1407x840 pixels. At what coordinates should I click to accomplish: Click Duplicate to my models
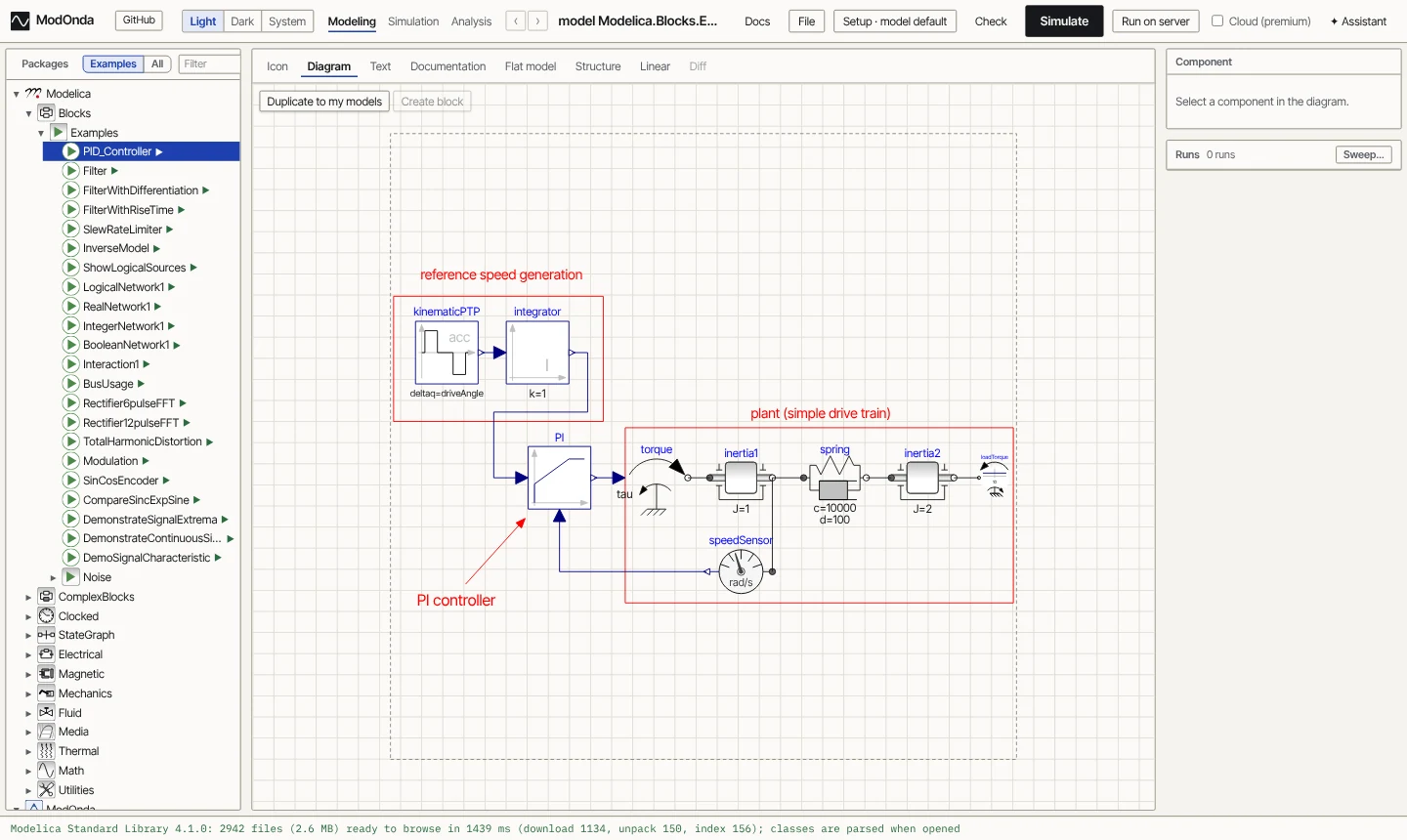324,102
